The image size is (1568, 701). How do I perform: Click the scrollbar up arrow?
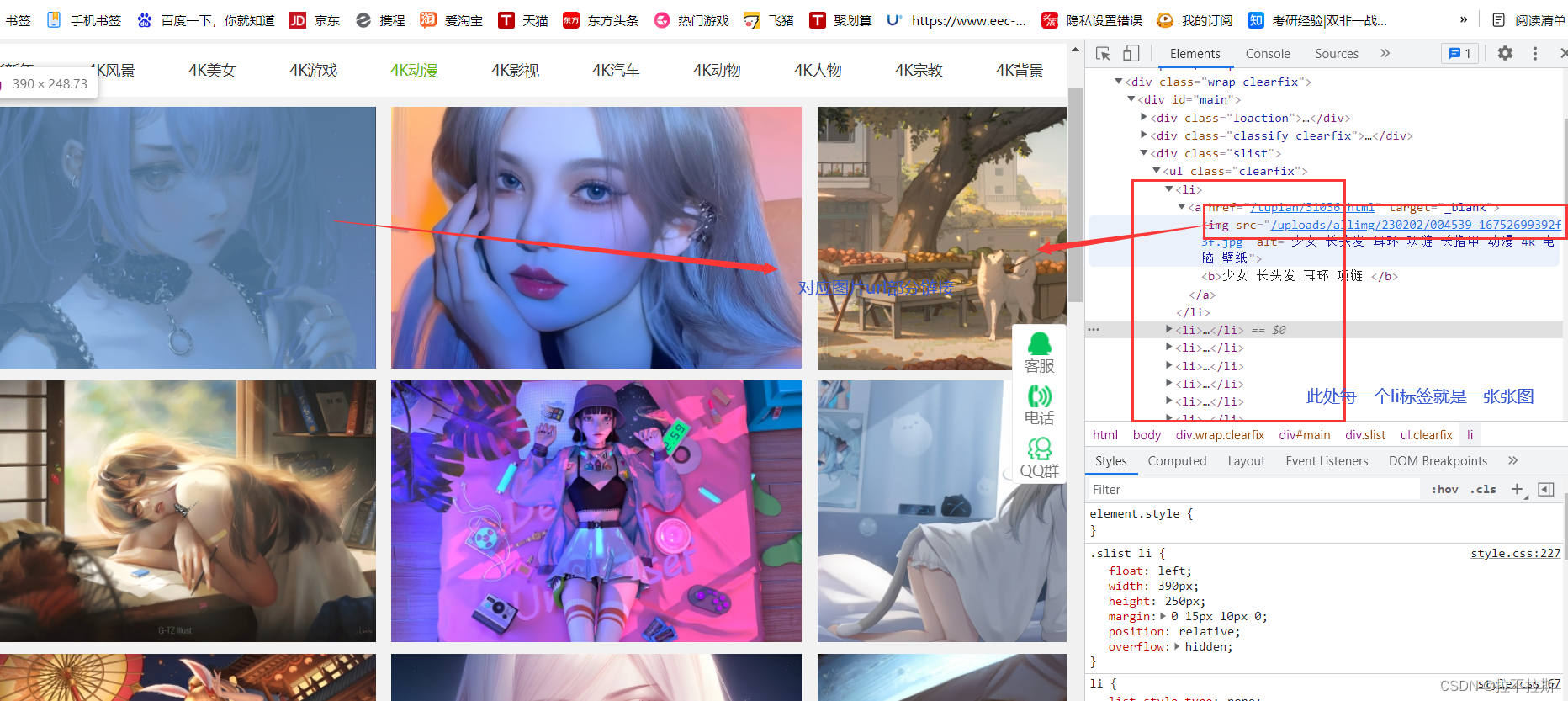click(1075, 50)
